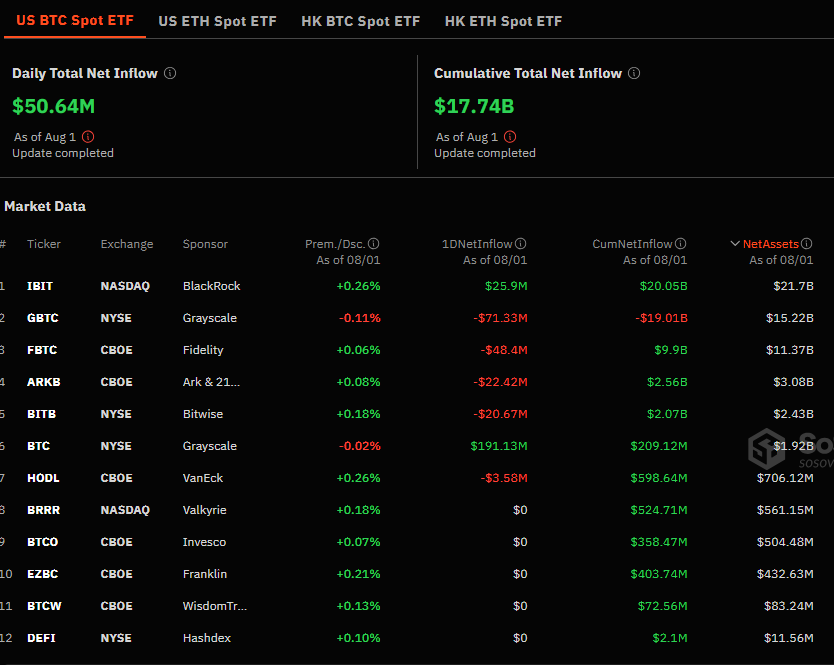Click the info icon beside daily As of Aug 1
This screenshot has height=665, width=834.
87,136
